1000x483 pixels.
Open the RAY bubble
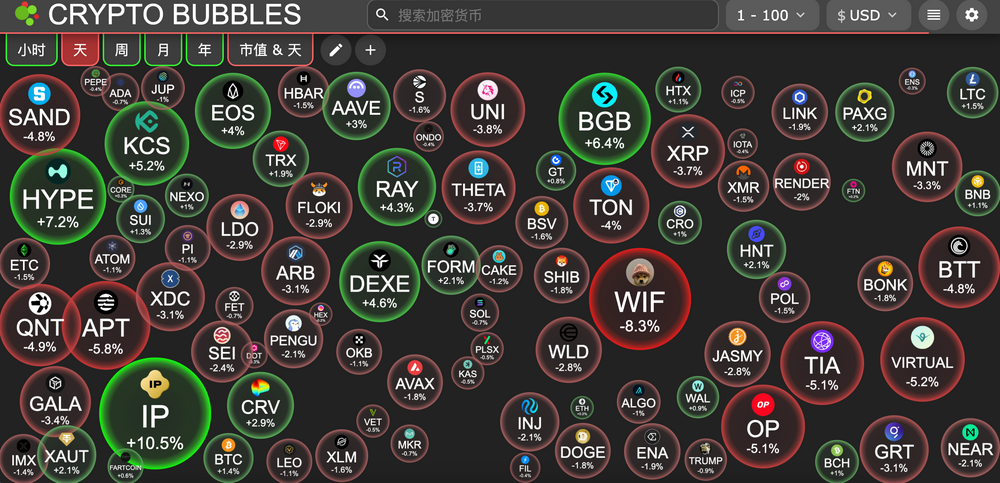tap(397, 186)
